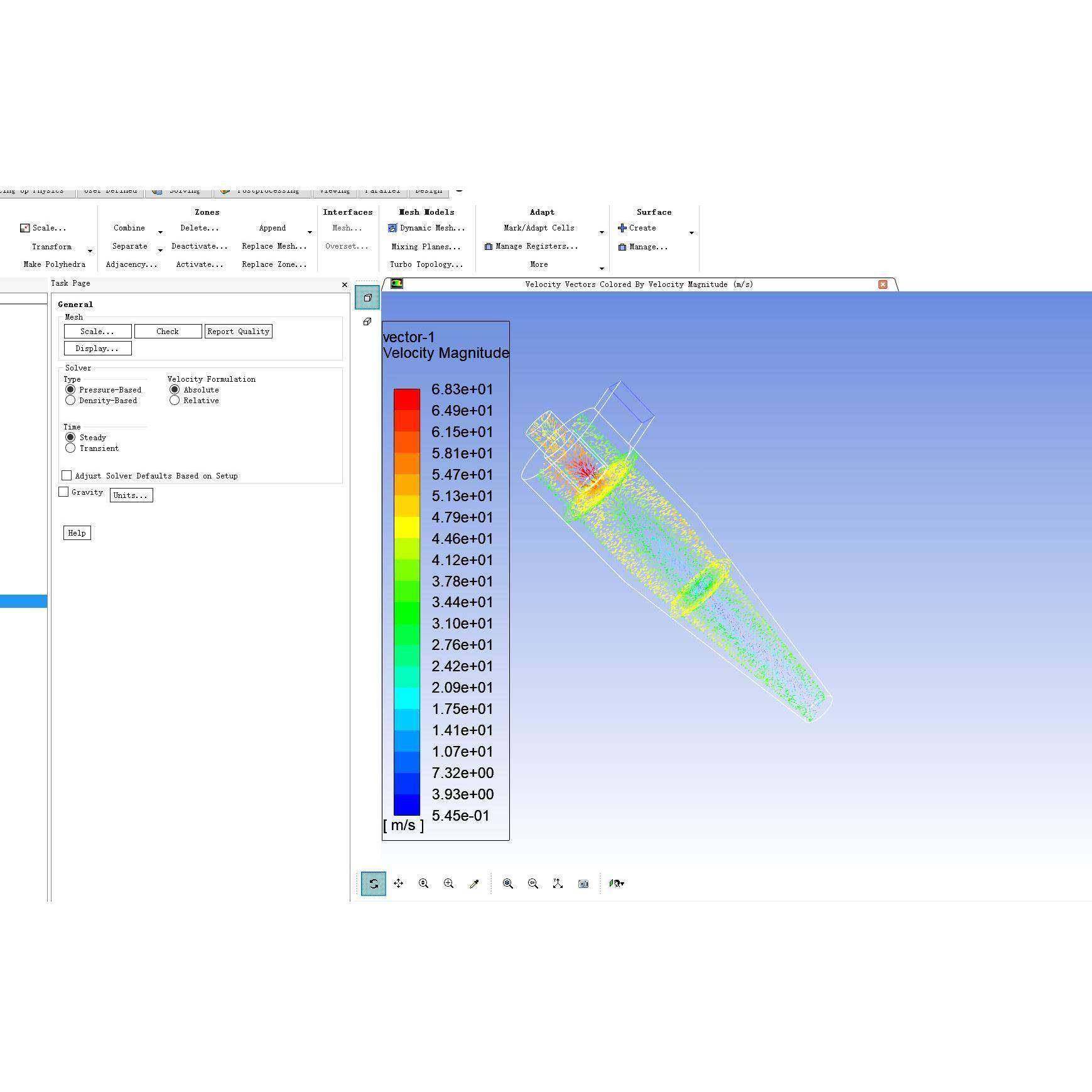This screenshot has width=1092, height=1092.
Task: Click the 6.83e+01 legend value
Action: [x=462, y=389]
